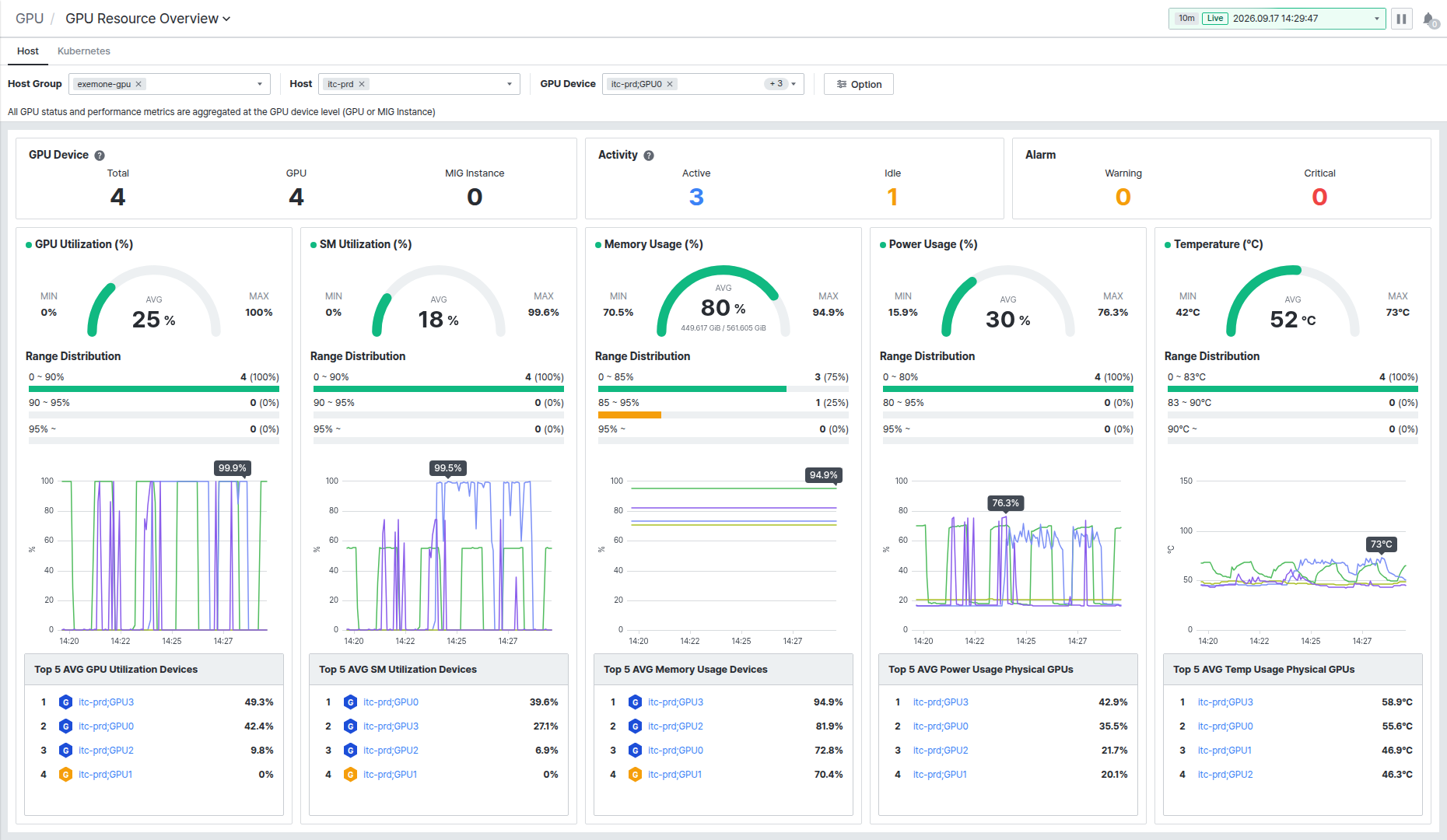Show help for the GPU Device panel
This screenshot has height=840, width=1447.
[100, 156]
